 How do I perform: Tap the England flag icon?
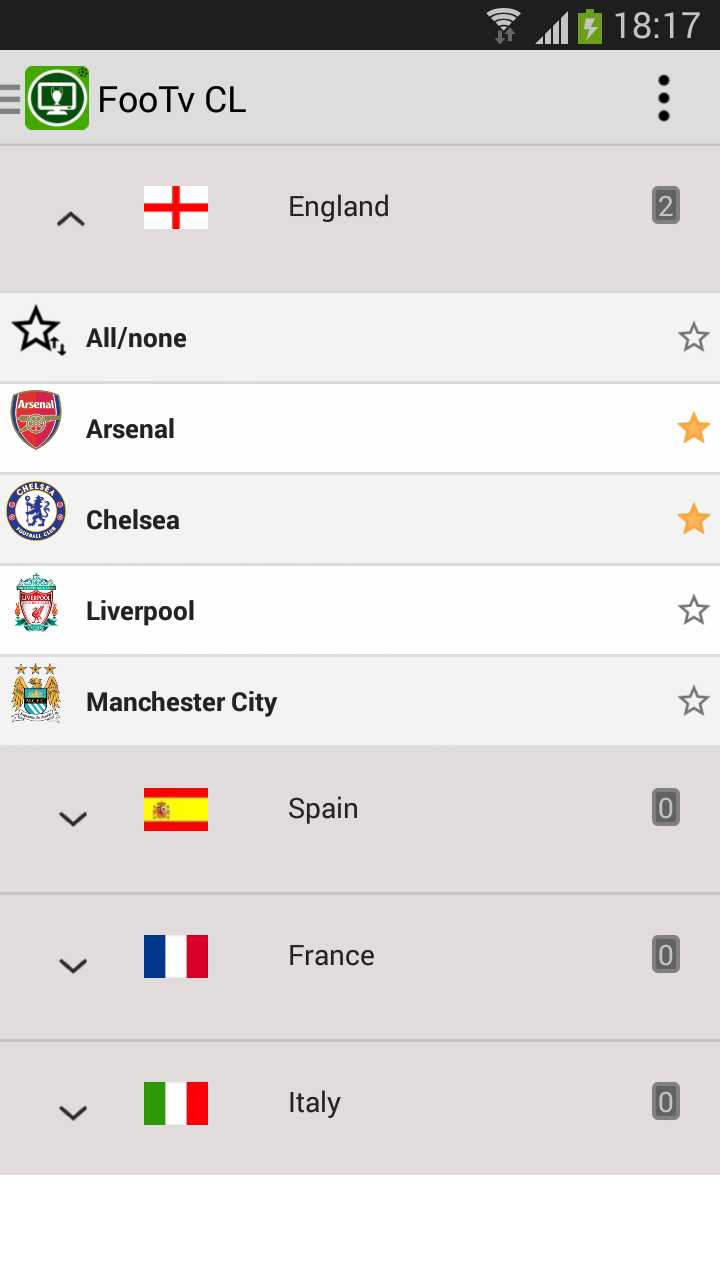[x=176, y=207]
